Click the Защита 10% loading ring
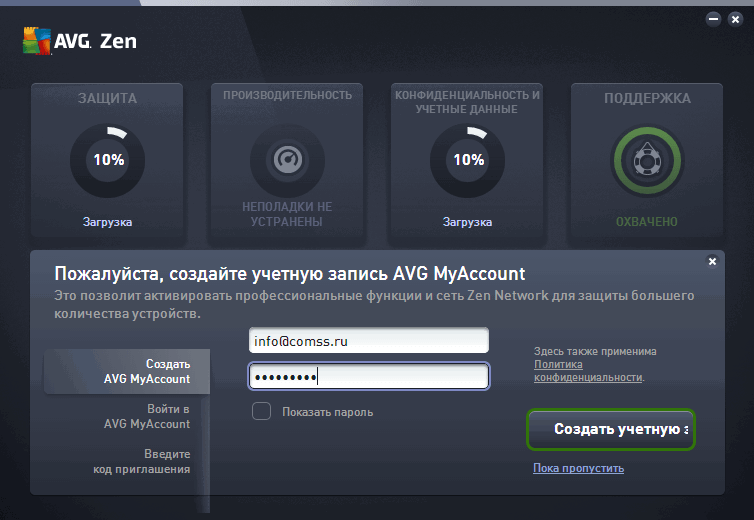This screenshot has height=520, width=754. [x=108, y=160]
